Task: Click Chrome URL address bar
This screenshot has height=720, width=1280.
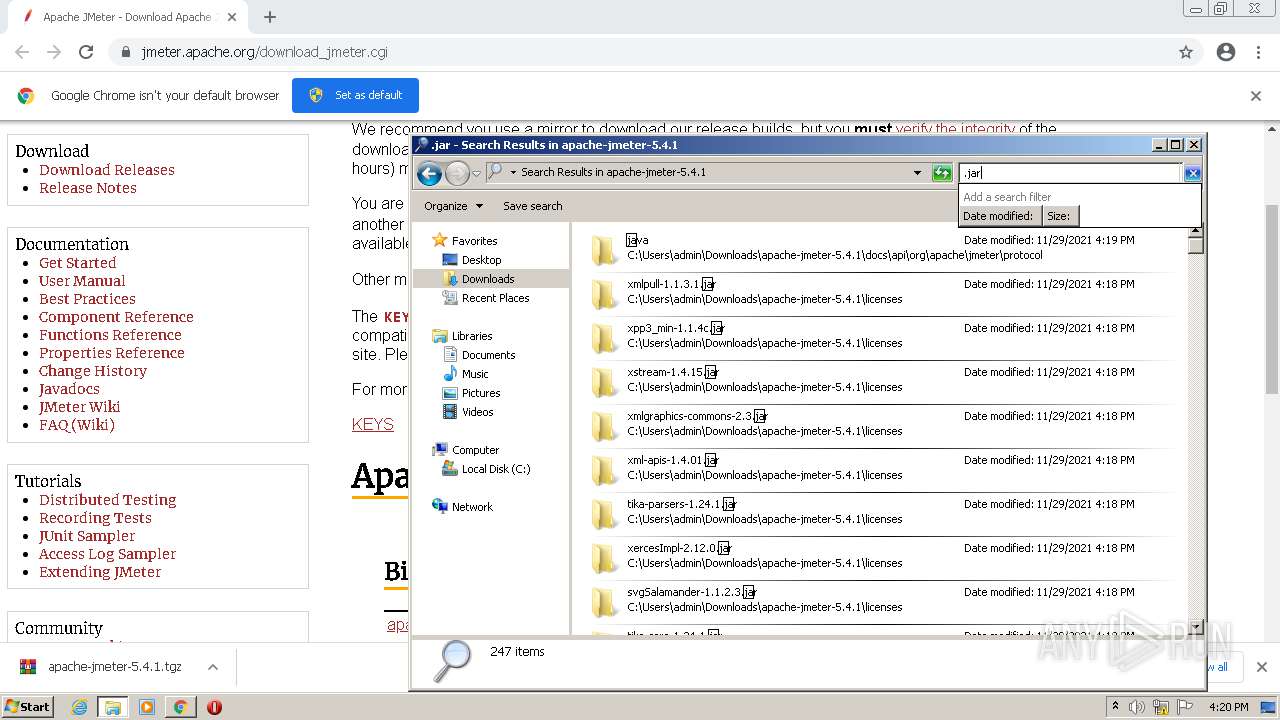Action: click(x=640, y=52)
